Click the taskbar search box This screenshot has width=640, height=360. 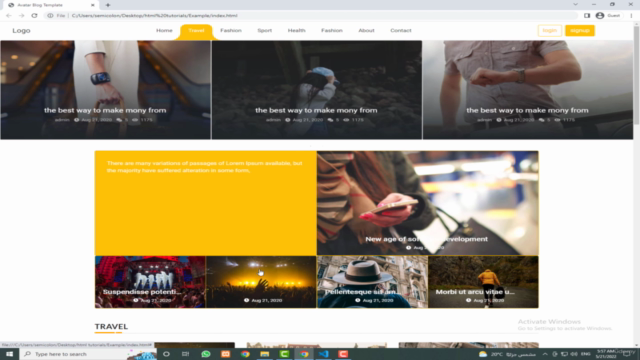88,354
